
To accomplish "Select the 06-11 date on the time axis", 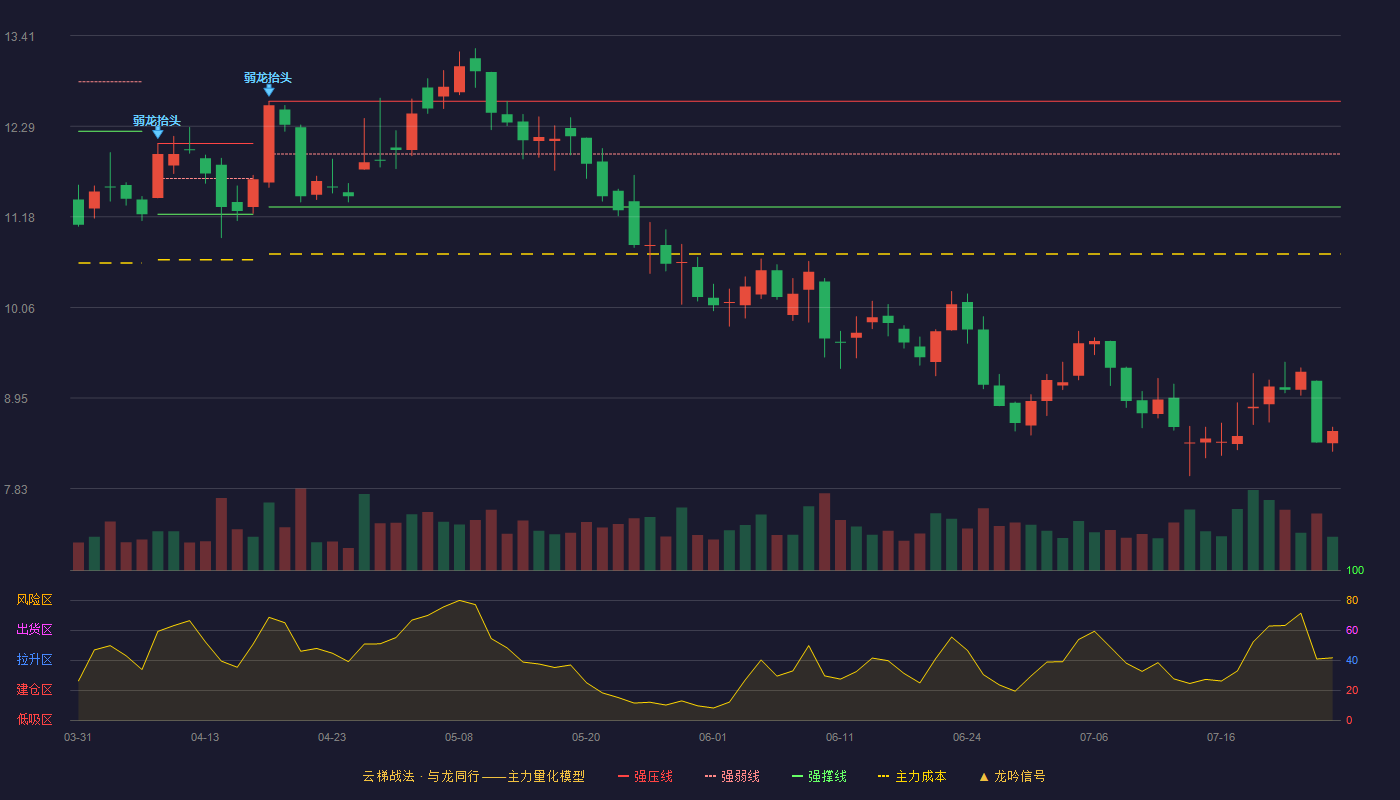I will point(840,737).
